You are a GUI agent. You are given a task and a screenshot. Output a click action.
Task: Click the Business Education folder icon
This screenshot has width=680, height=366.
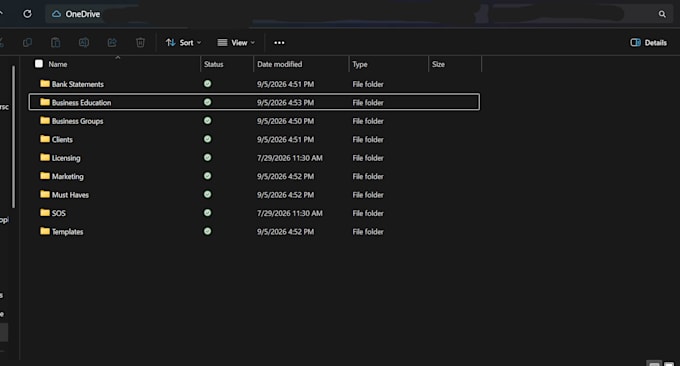[x=45, y=102]
